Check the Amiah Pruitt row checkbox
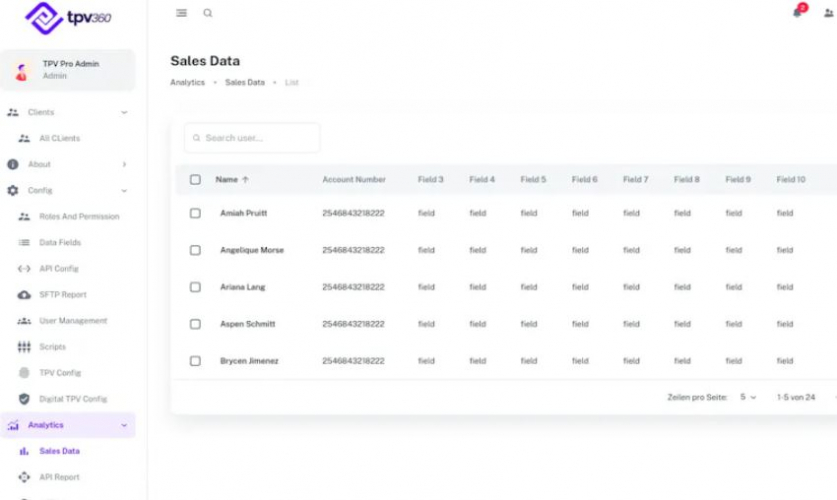 195,213
